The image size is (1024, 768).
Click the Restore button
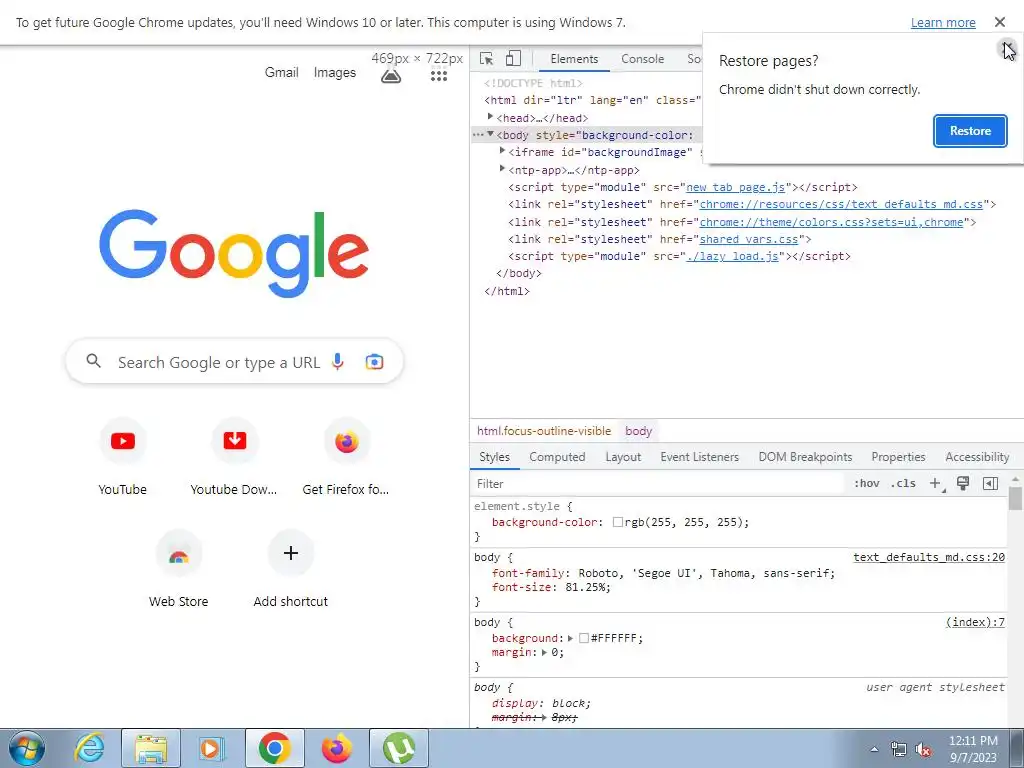970,131
